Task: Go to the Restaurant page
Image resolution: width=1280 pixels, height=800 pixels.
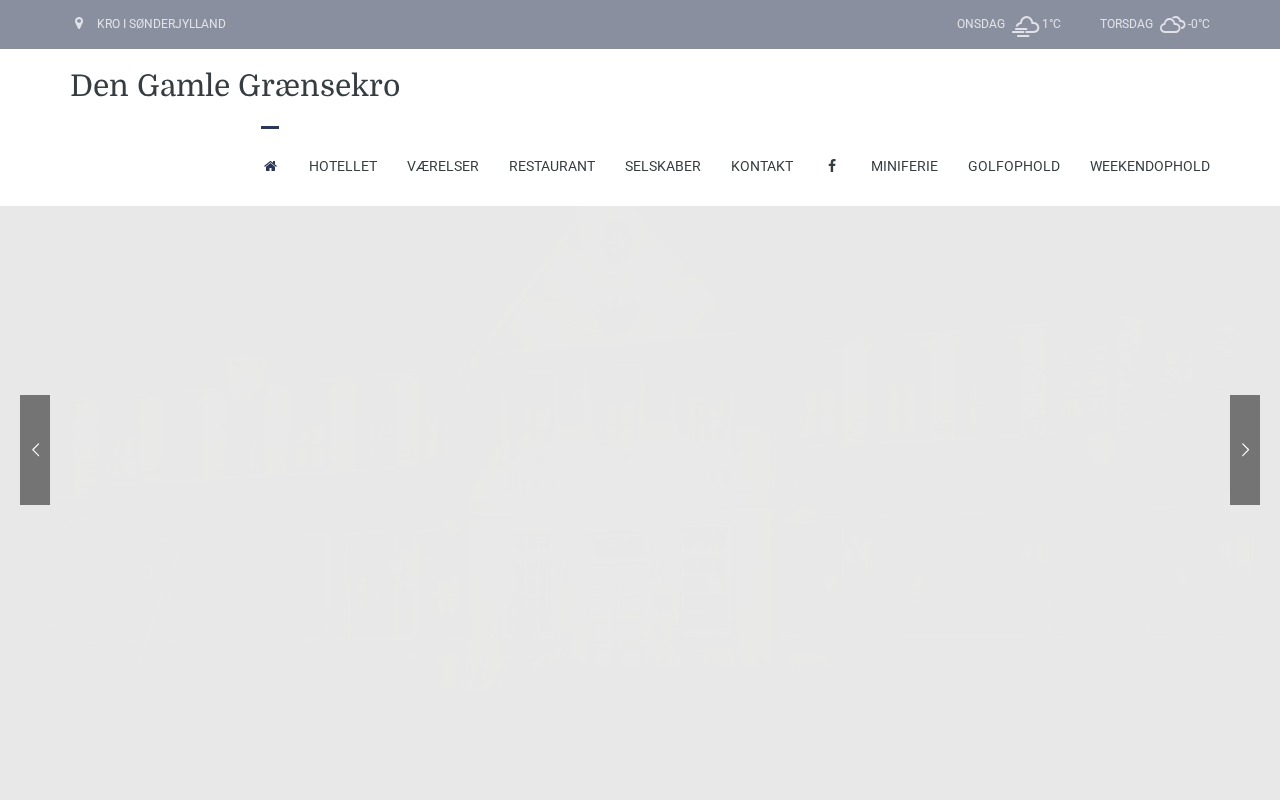Action: 552,166
